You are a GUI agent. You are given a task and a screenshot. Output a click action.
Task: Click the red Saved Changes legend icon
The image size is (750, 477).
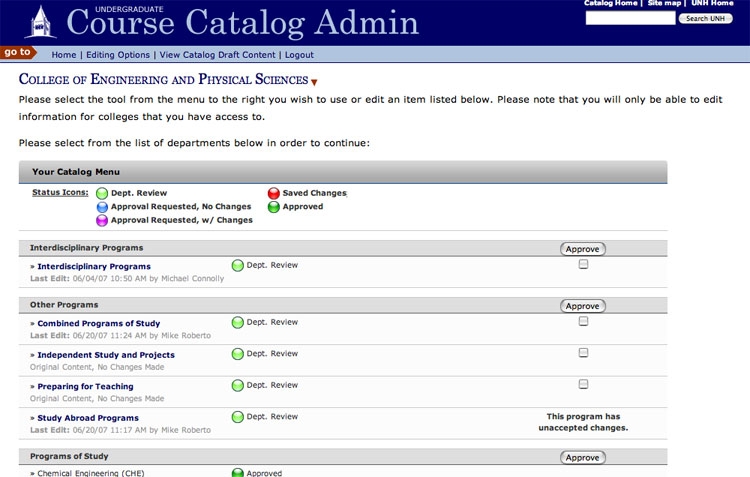(x=274, y=193)
